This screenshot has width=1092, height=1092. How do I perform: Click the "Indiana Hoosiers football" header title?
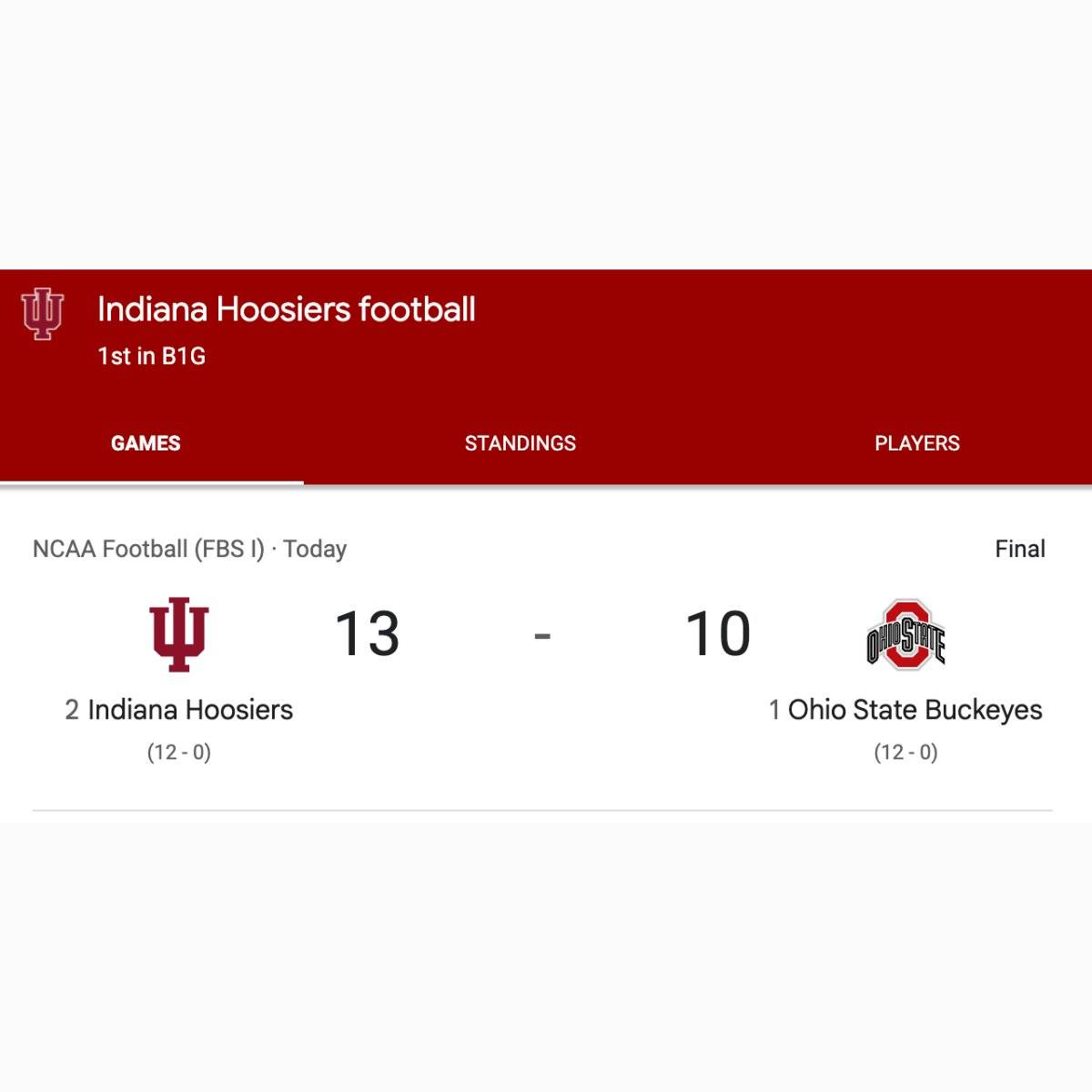pyautogui.click(x=286, y=309)
